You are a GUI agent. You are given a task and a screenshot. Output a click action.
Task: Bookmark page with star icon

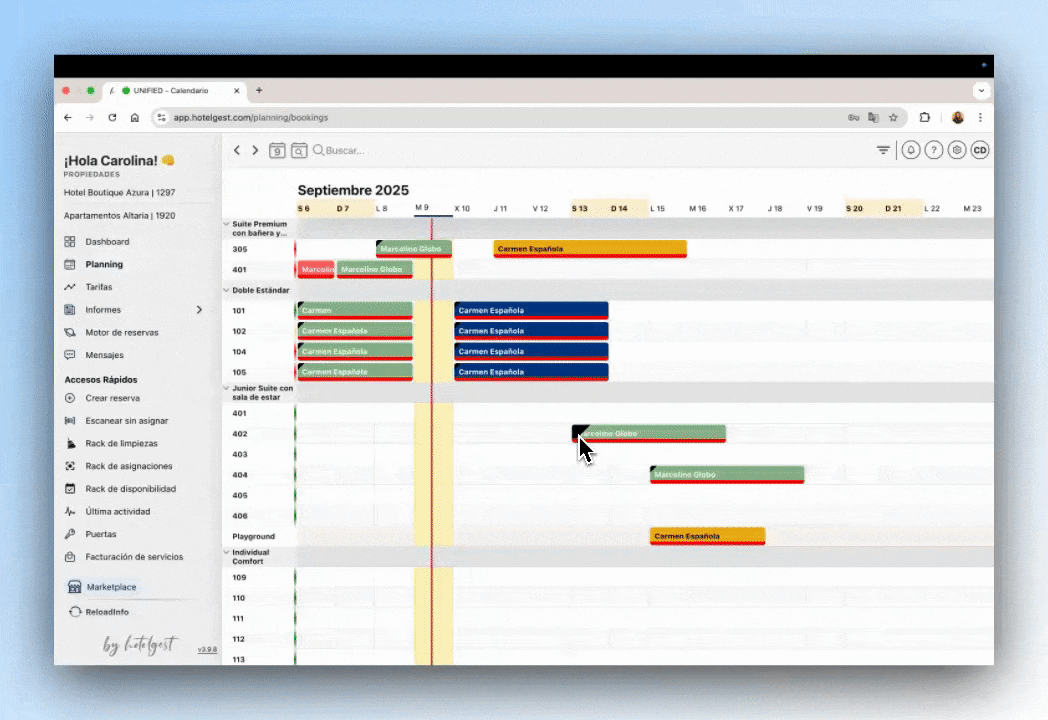893,118
